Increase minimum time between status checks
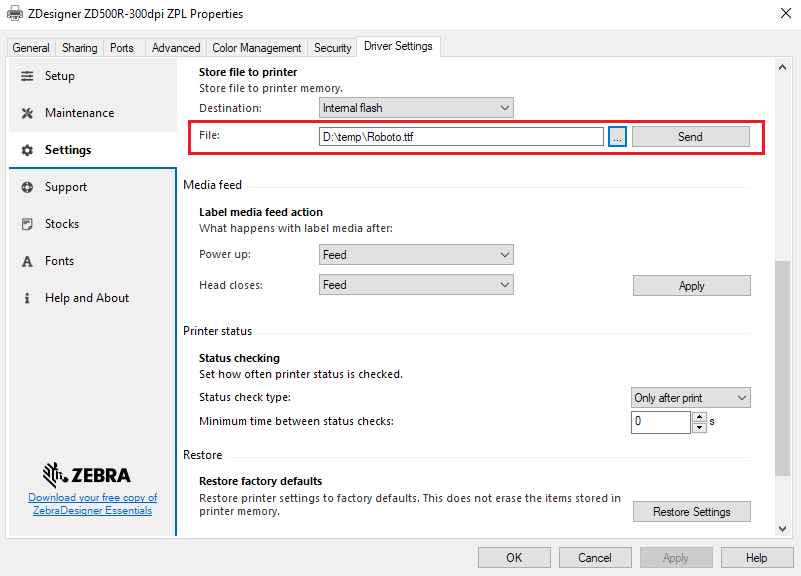The height and width of the screenshot is (576, 801). point(699,417)
